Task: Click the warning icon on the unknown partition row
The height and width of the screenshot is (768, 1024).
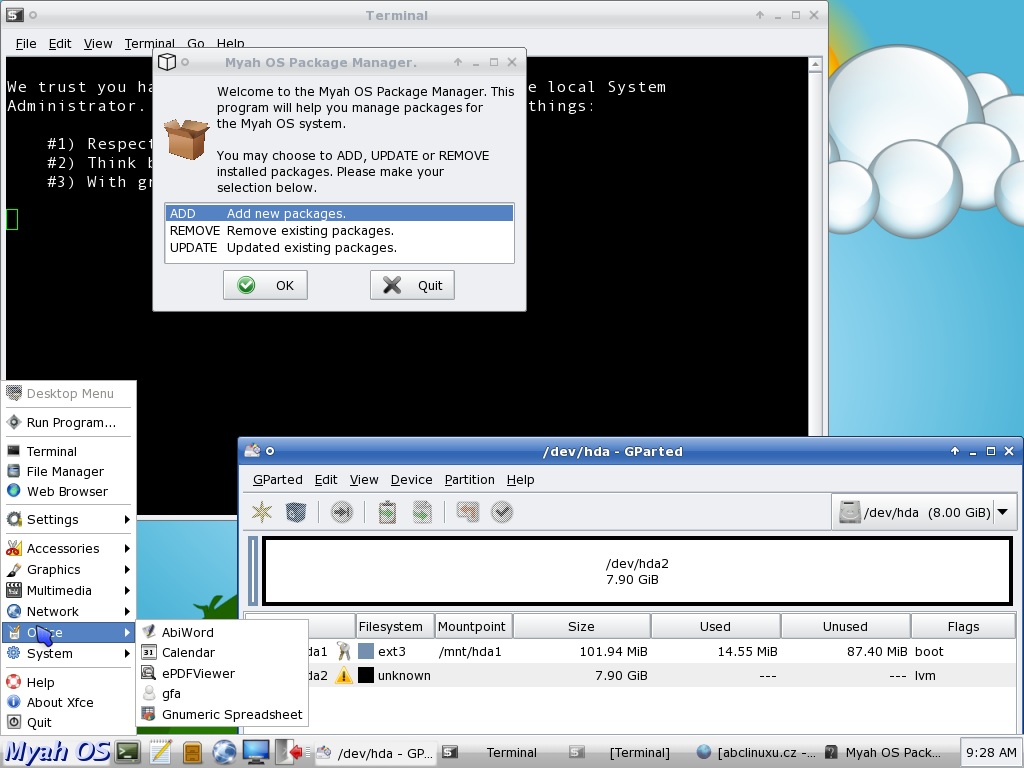Action: tap(344, 675)
